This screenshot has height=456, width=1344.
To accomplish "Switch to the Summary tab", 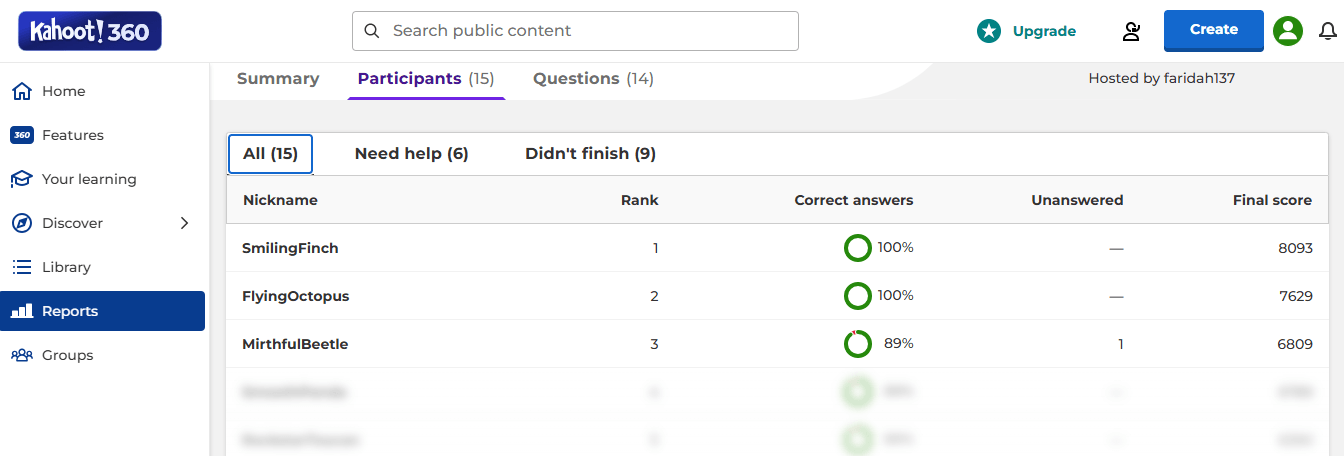I will [x=278, y=79].
